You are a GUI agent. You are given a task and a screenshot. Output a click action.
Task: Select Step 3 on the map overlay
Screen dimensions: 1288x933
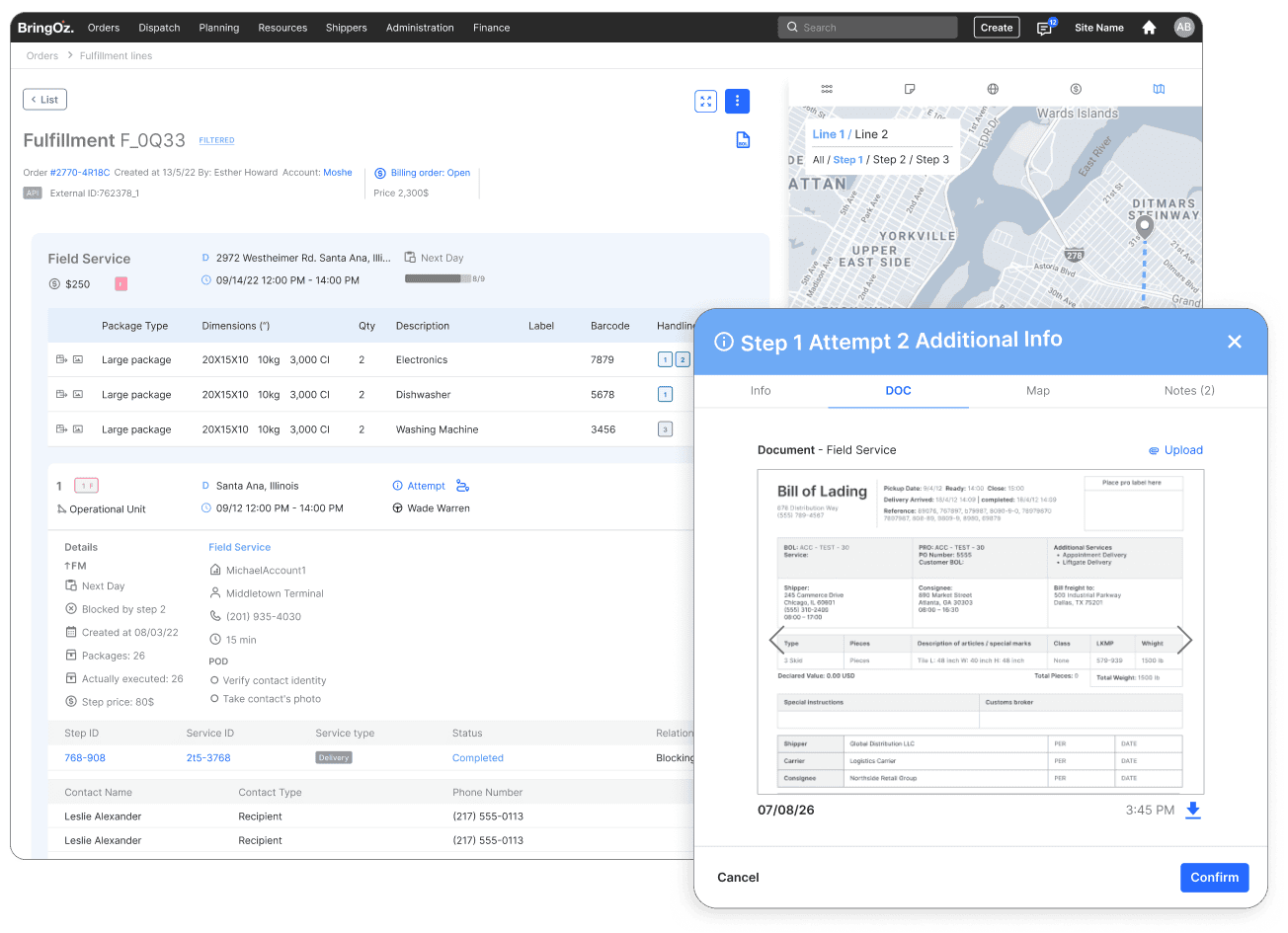pos(932,160)
